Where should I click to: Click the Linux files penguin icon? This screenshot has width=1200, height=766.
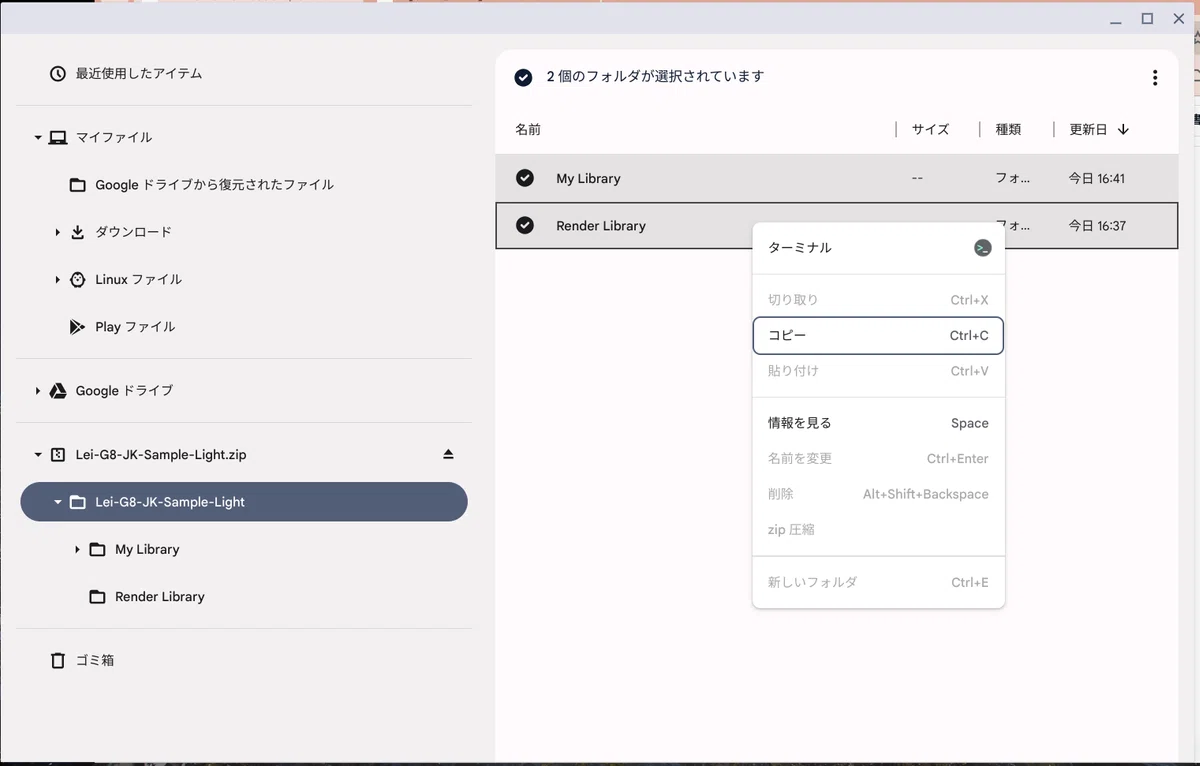tap(78, 280)
